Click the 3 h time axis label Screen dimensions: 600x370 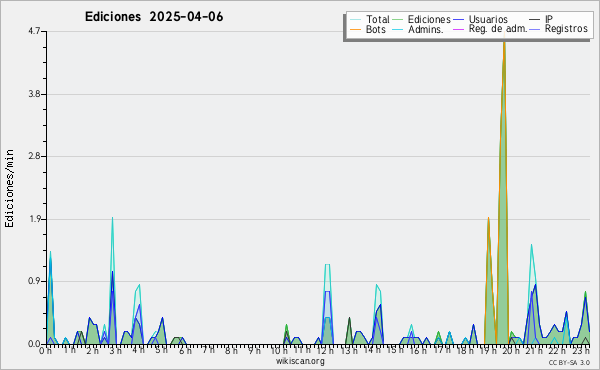point(115,351)
